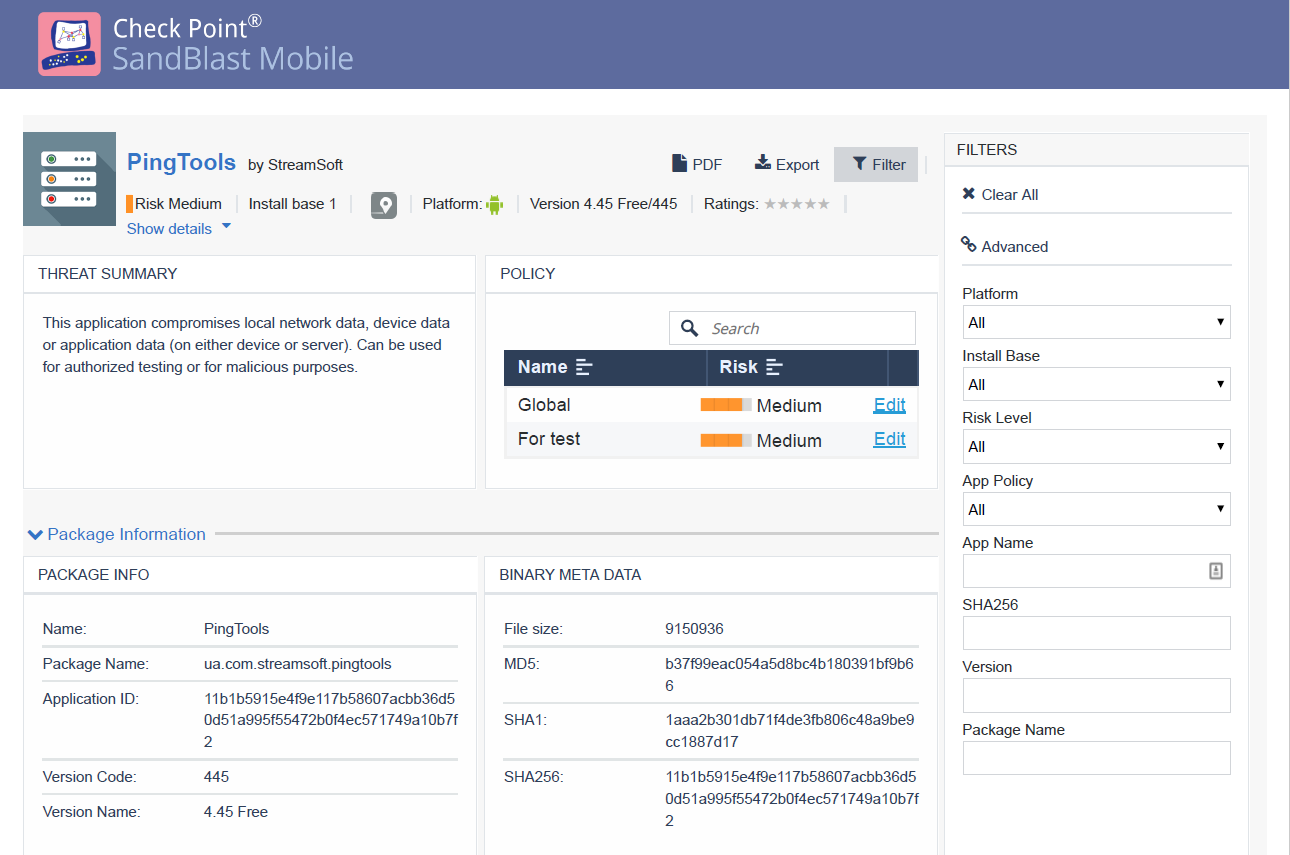The image size is (1290, 855).
Task: Click For test row Medium risk bar
Action: pyautogui.click(x=726, y=440)
